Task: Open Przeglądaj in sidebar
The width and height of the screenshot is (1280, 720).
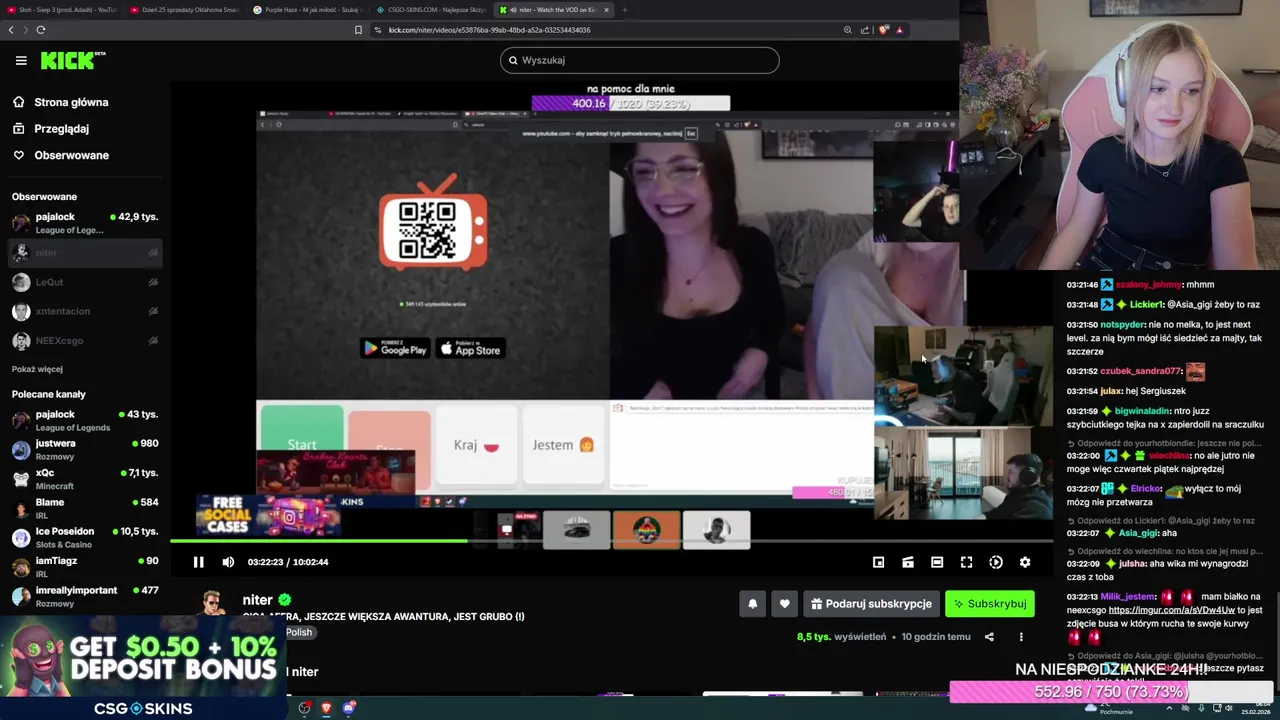Action: tap(50, 129)
